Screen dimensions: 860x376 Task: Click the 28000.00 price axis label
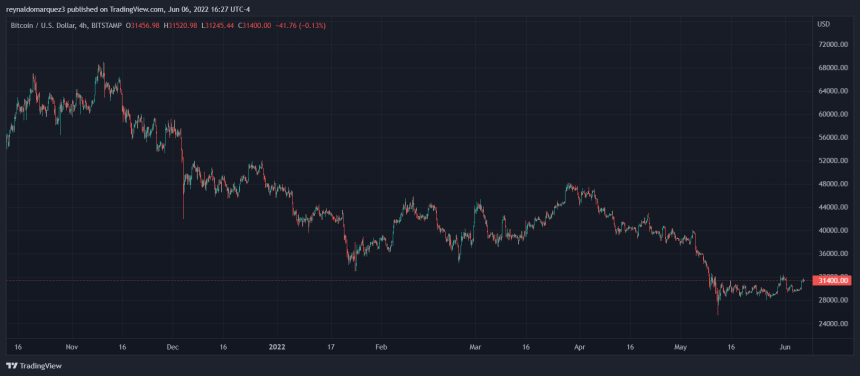pyautogui.click(x=834, y=300)
